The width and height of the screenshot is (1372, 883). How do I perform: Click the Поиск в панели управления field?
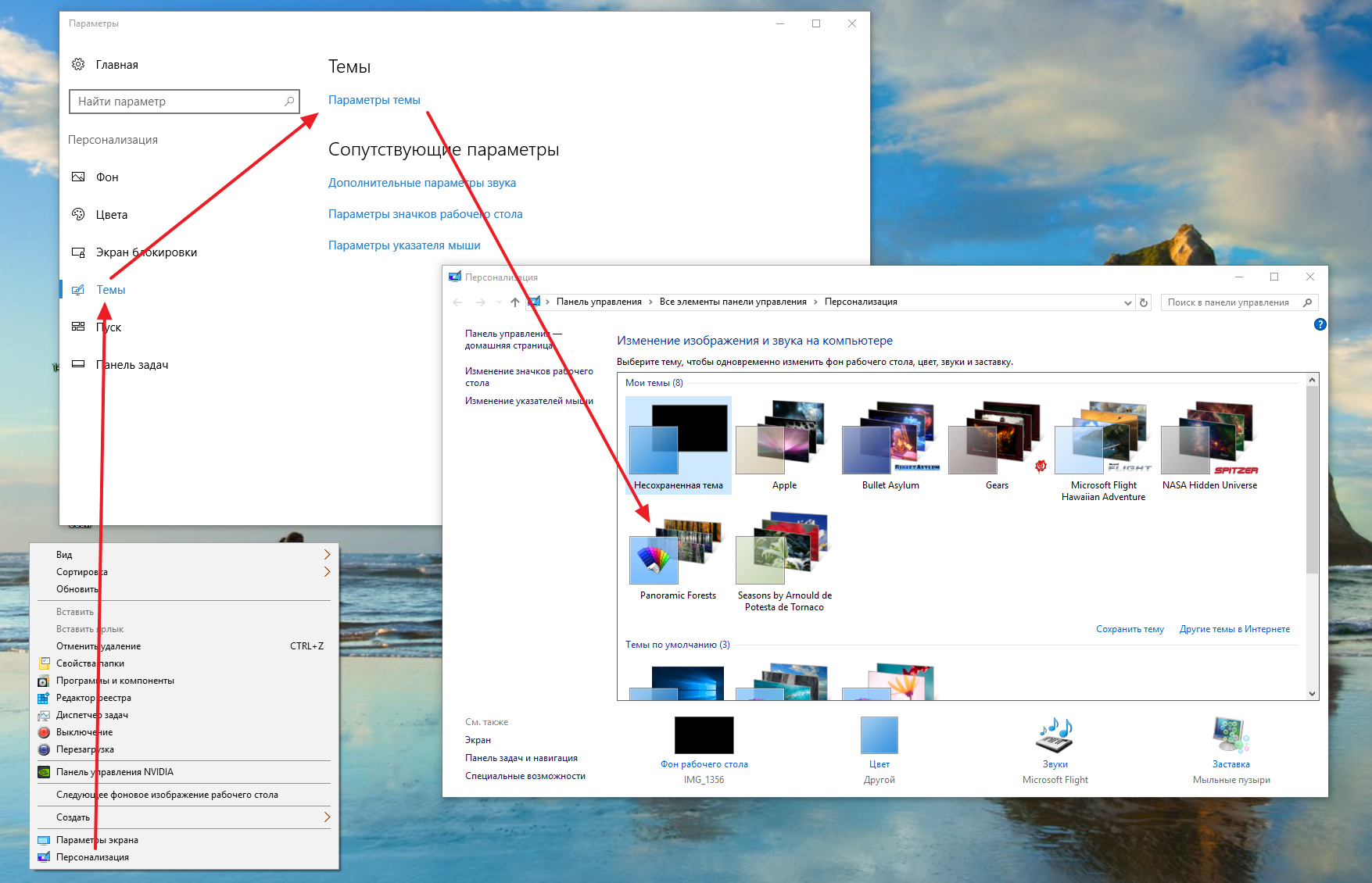pos(1239,302)
